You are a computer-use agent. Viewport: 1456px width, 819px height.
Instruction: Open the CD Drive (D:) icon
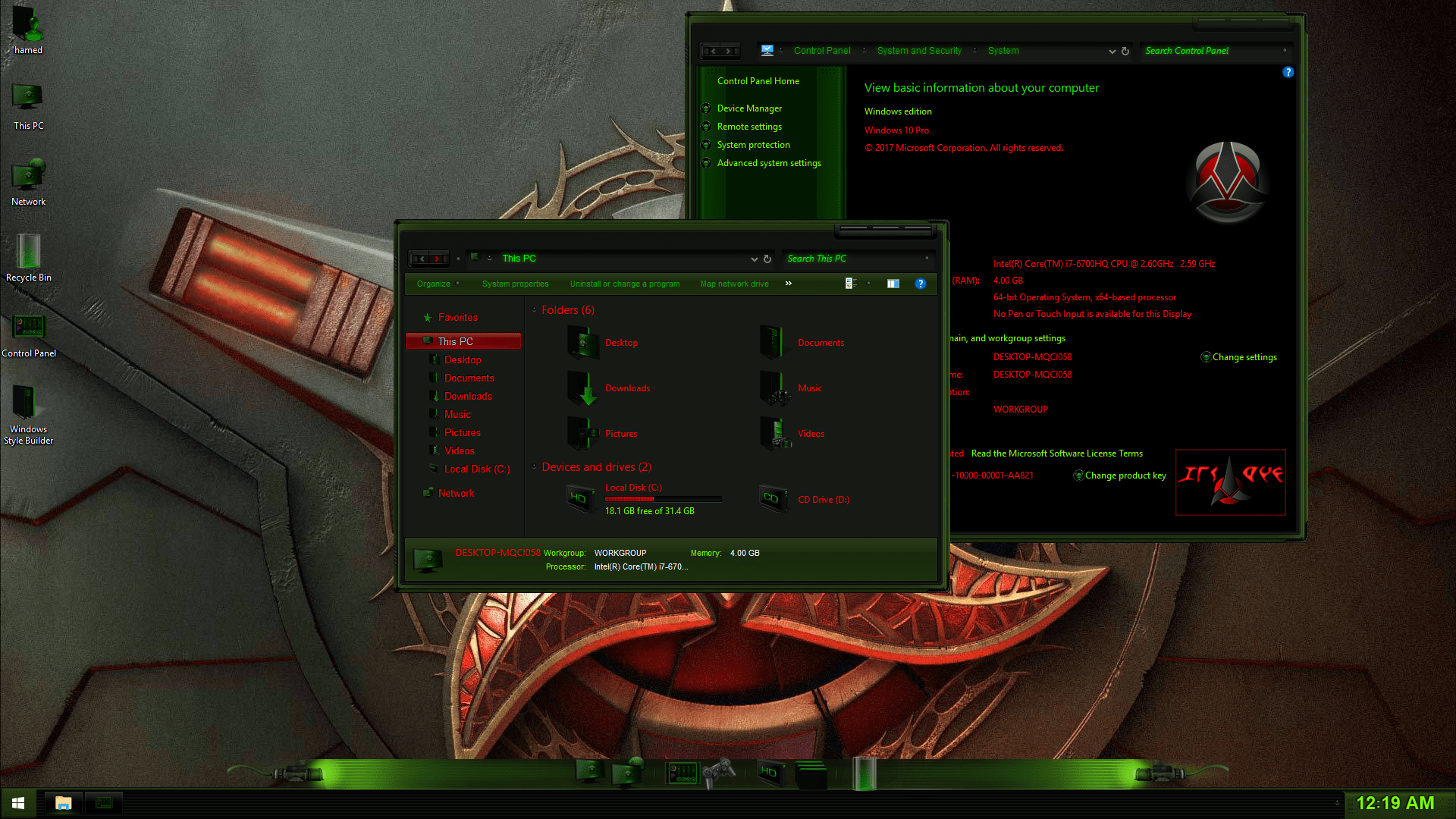[x=773, y=498]
